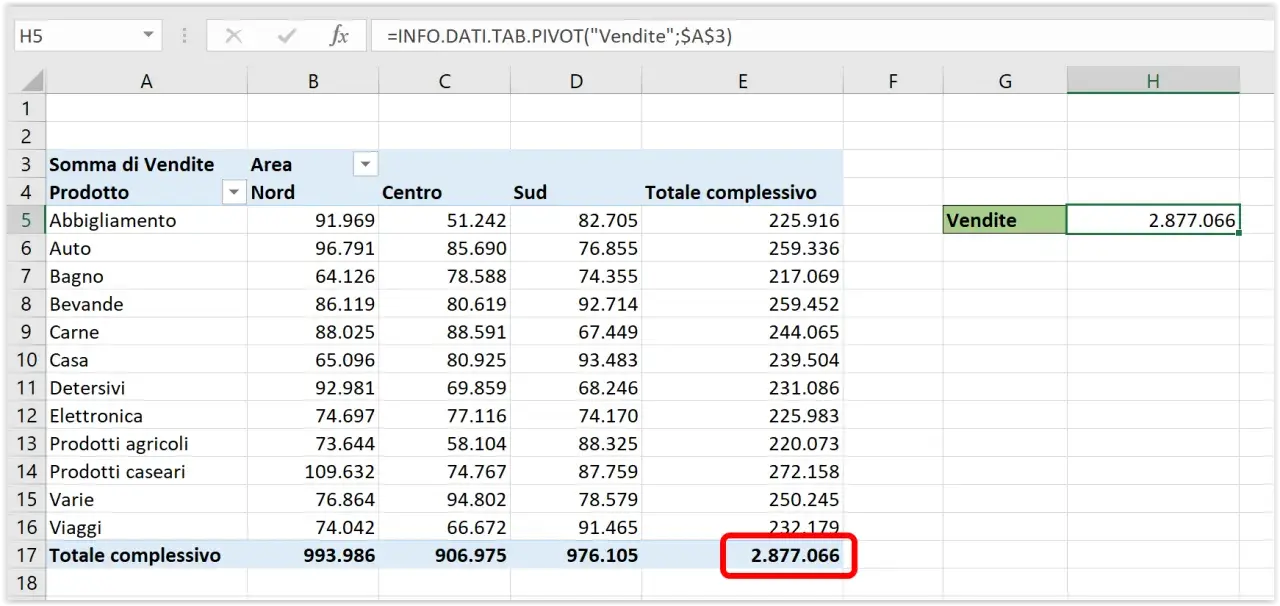
Task: Click the Prodotti agricoli row label
Action: click(x=119, y=444)
